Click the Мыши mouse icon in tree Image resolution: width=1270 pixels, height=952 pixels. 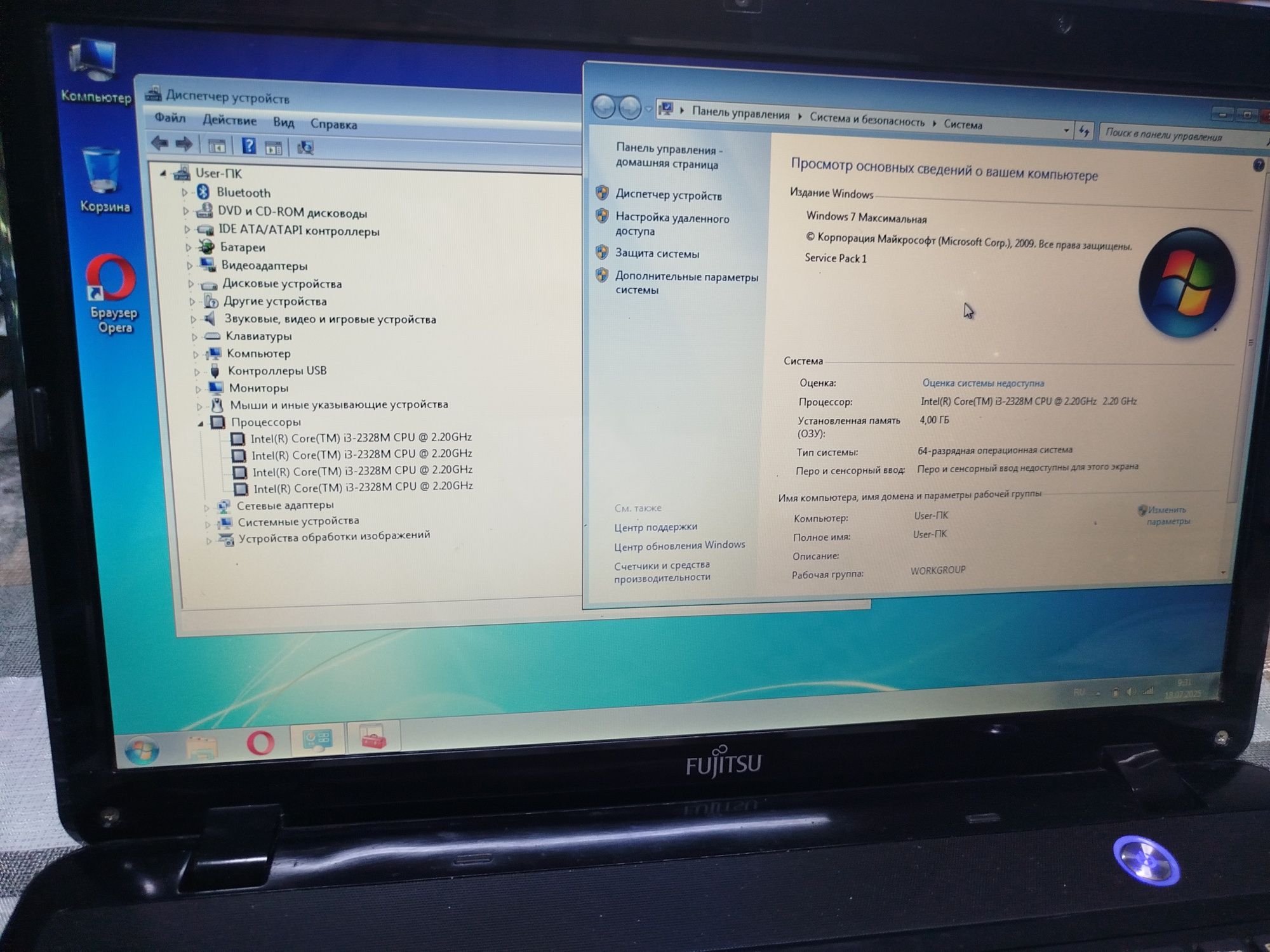pyautogui.click(x=217, y=405)
